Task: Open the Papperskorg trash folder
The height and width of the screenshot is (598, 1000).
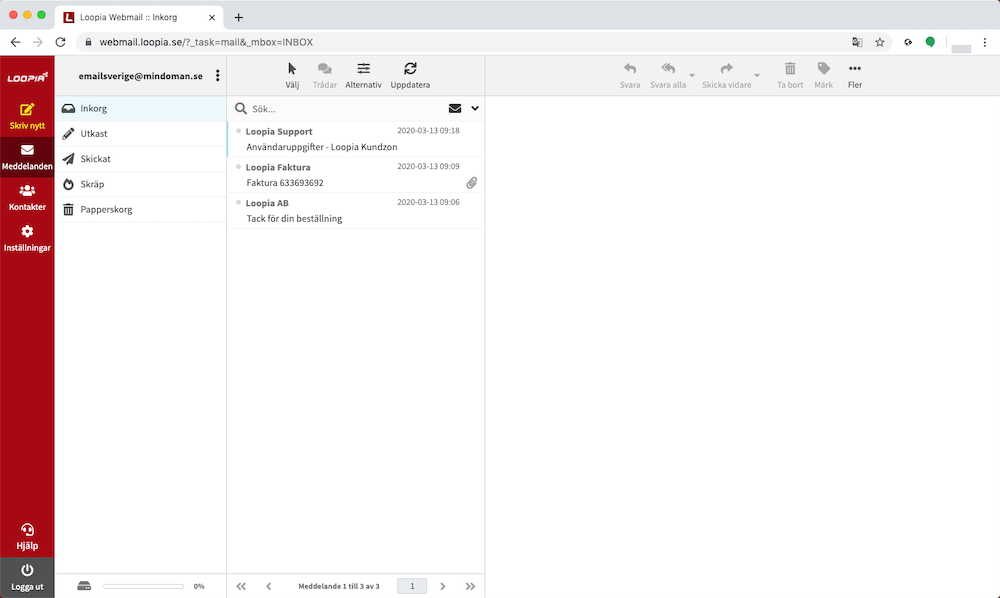Action: point(141,209)
